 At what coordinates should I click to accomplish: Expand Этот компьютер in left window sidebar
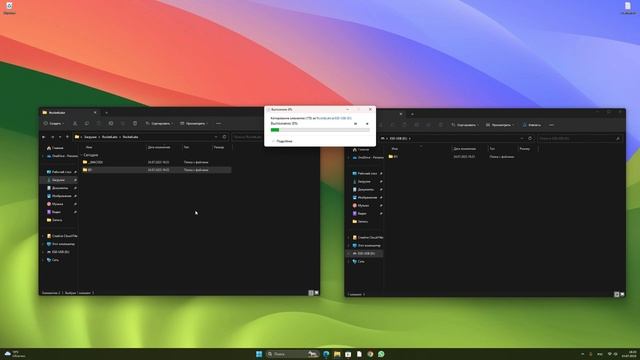43,244
